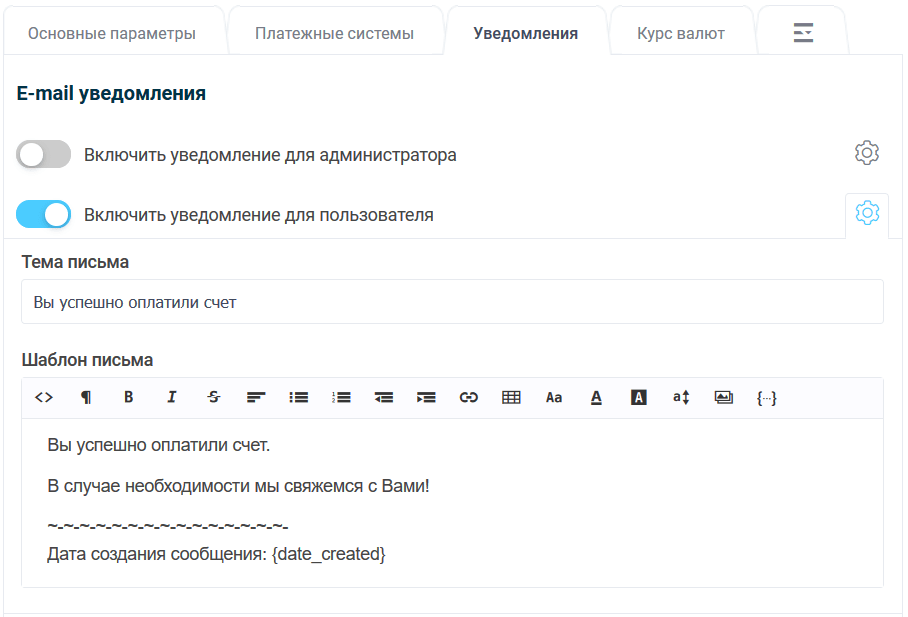Toggle italic formatting
Image resolution: width=908 pixels, height=617 pixels.
[x=171, y=397]
